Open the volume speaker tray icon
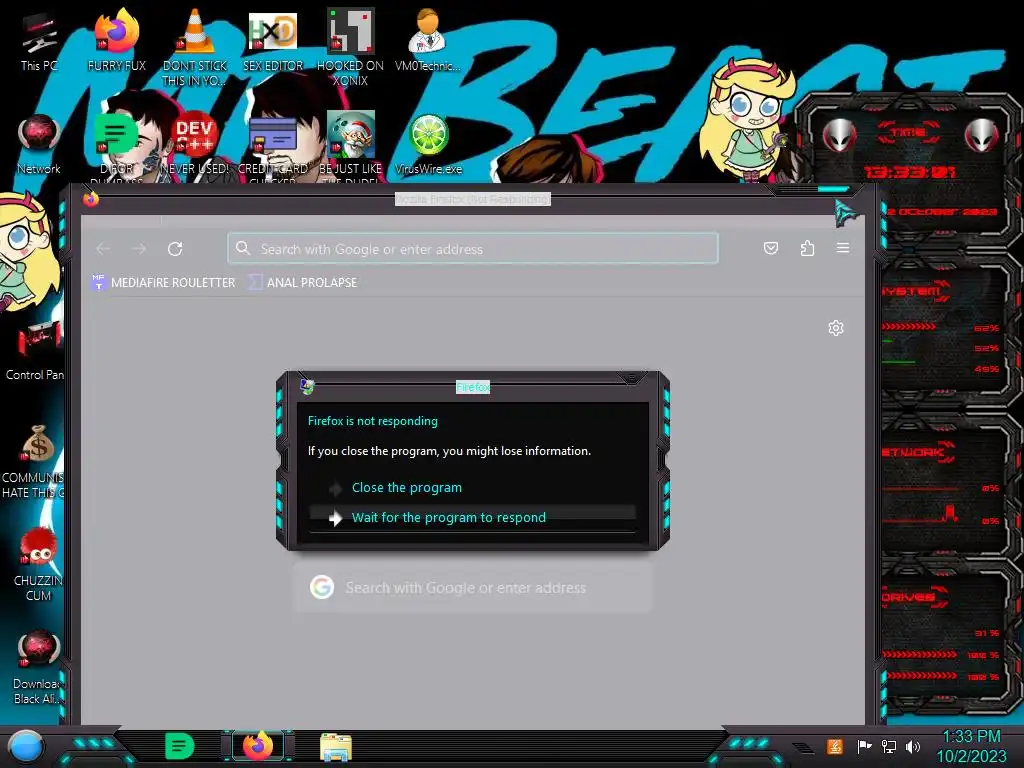The image size is (1024, 768). tap(913, 746)
